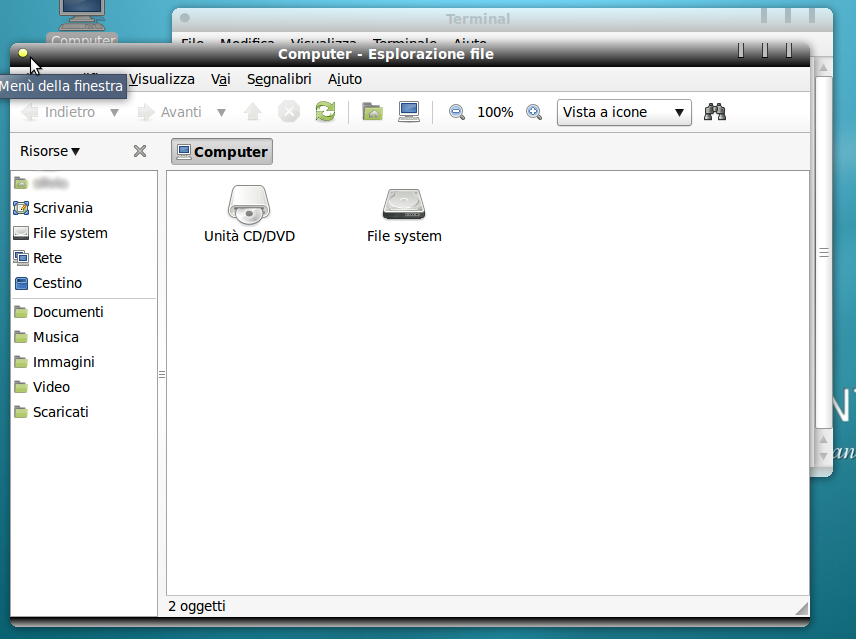856x639 pixels.
Task: Click the Avanti forward button
Action: pyautogui.click(x=170, y=112)
